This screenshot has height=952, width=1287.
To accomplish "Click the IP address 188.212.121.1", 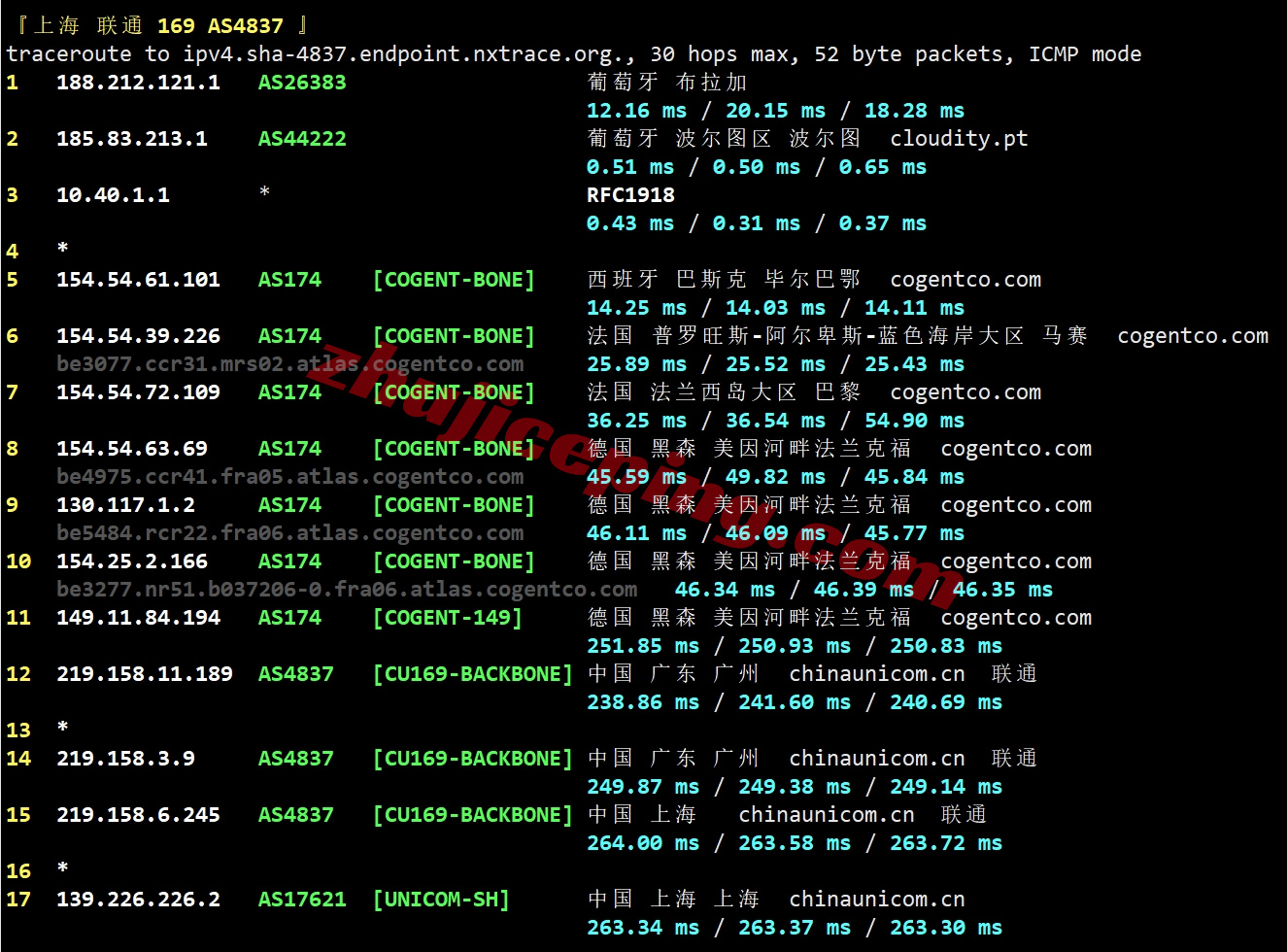I will (x=138, y=83).
